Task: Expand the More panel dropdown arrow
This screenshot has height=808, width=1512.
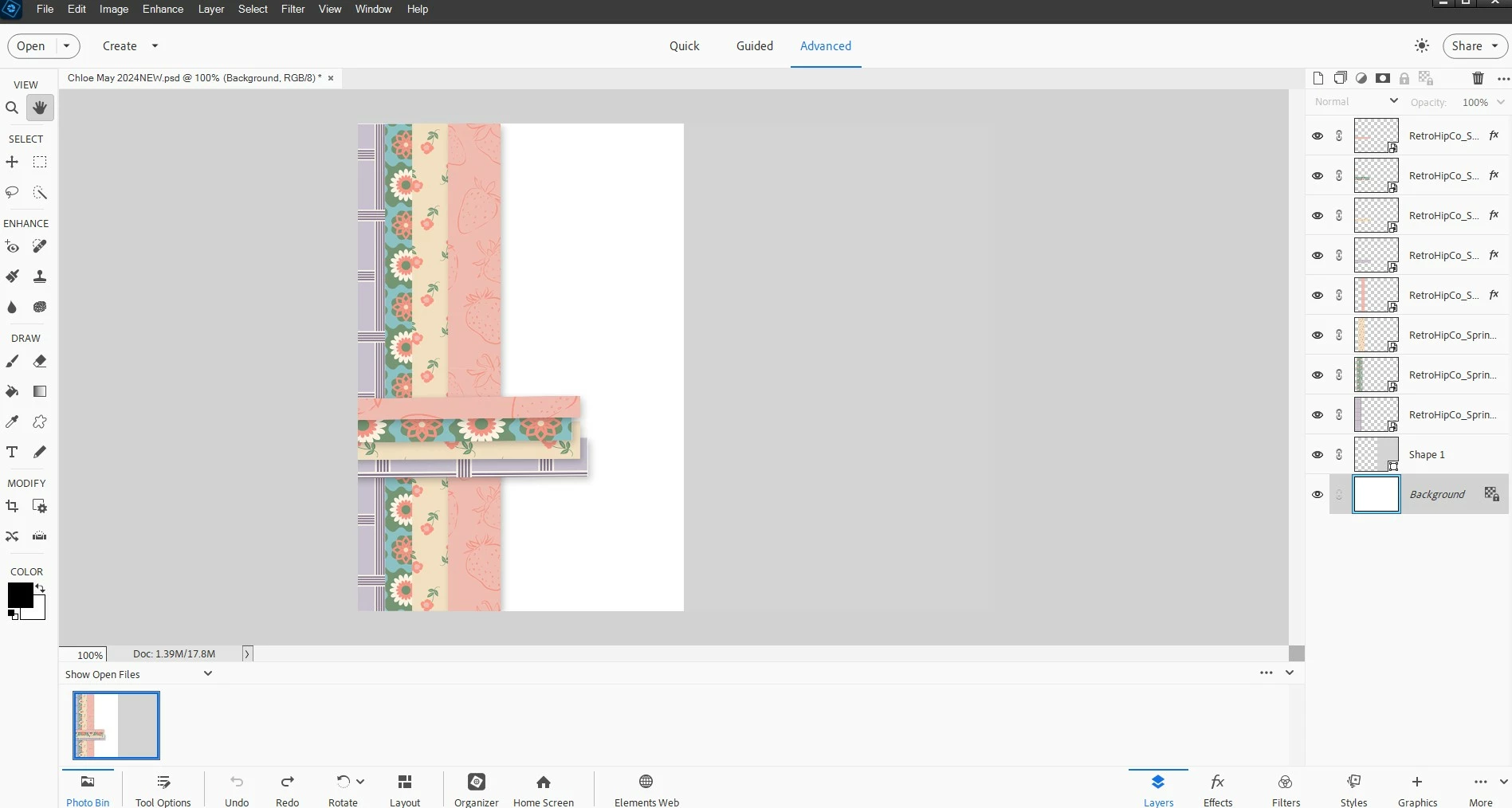Action: point(1503,782)
